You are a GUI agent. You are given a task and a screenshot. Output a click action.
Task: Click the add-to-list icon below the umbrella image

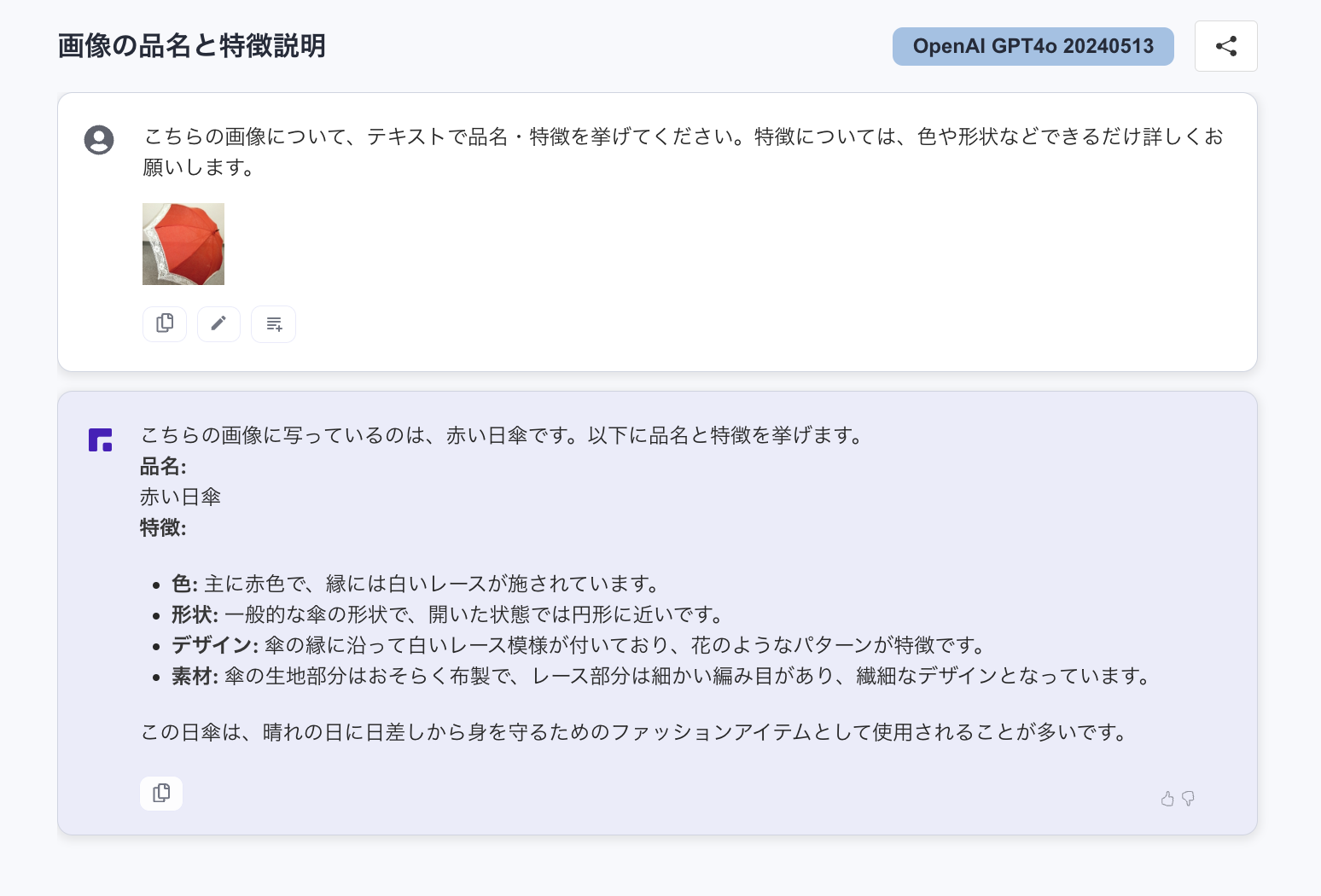pyautogui.click(x=273, y=323)
